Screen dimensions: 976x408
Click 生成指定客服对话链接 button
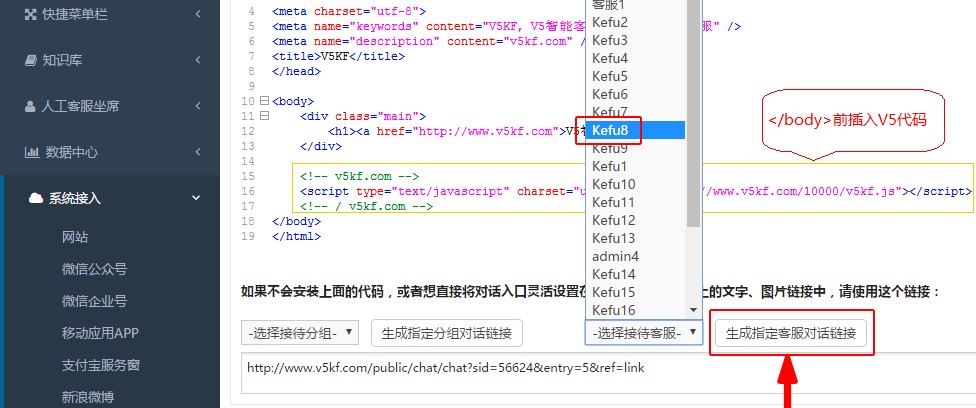pyautogui.click(x=791, y=333)
